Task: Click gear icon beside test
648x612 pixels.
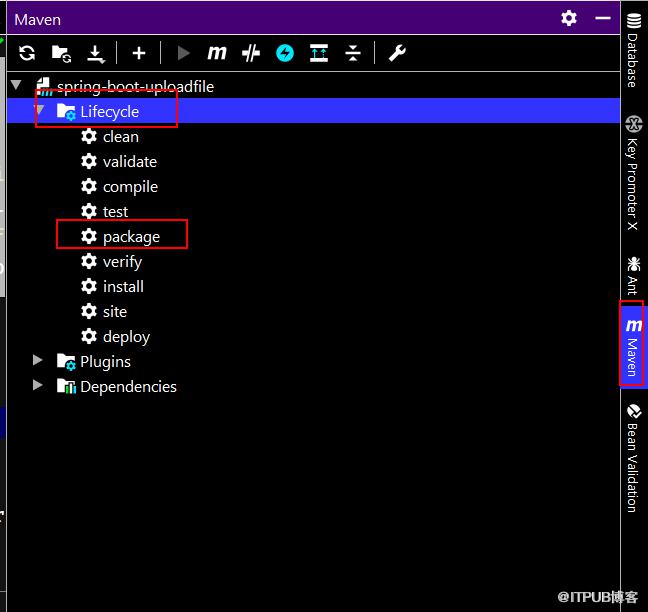Action: (89, 211)
